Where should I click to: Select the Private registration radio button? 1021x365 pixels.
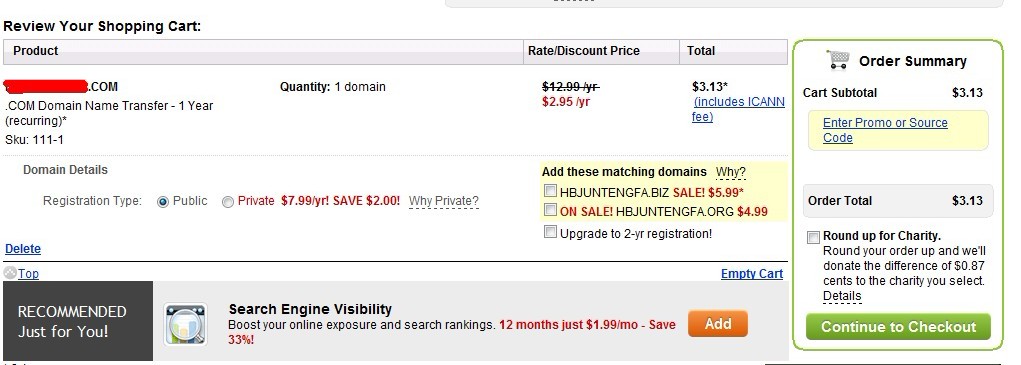coord(227,202)
